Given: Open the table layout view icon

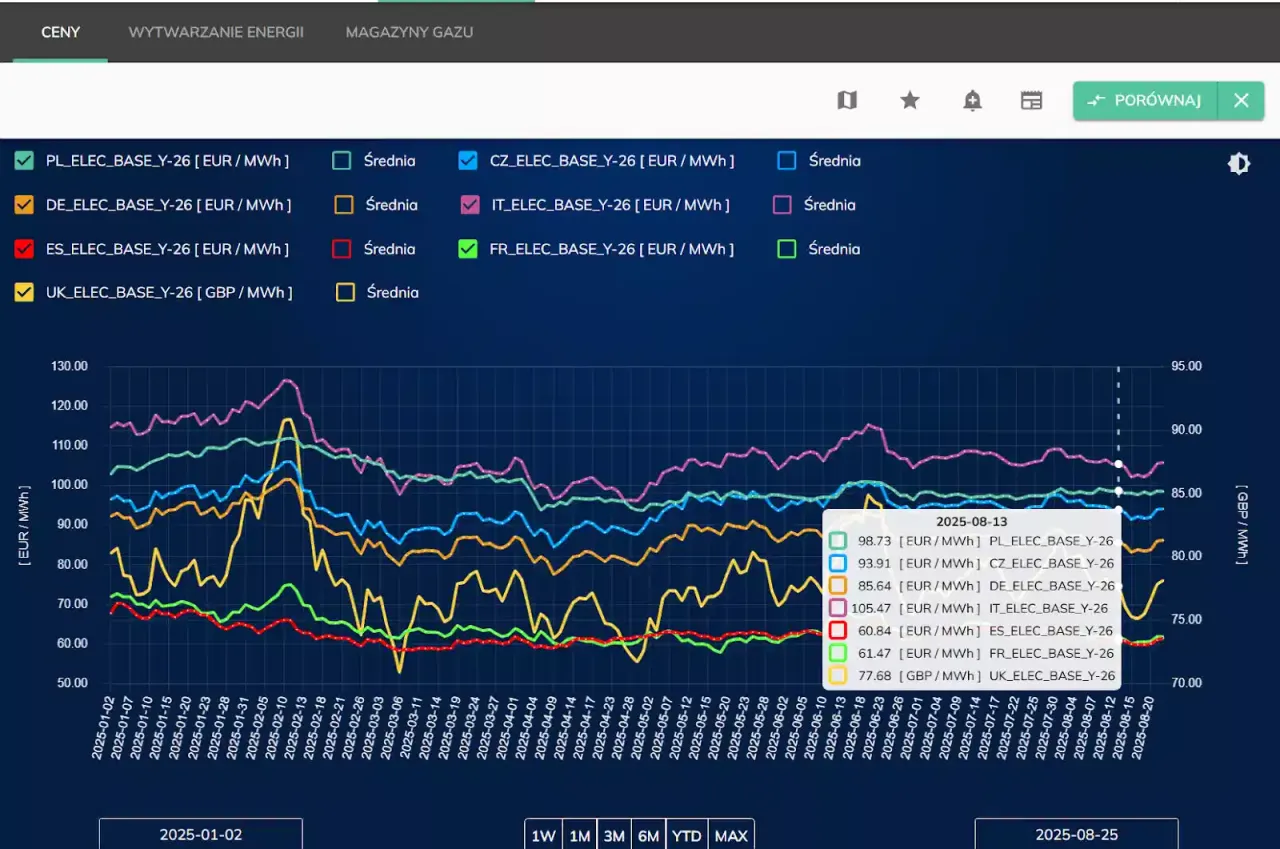Looking at the screenshot, I should click(1031, 100).
